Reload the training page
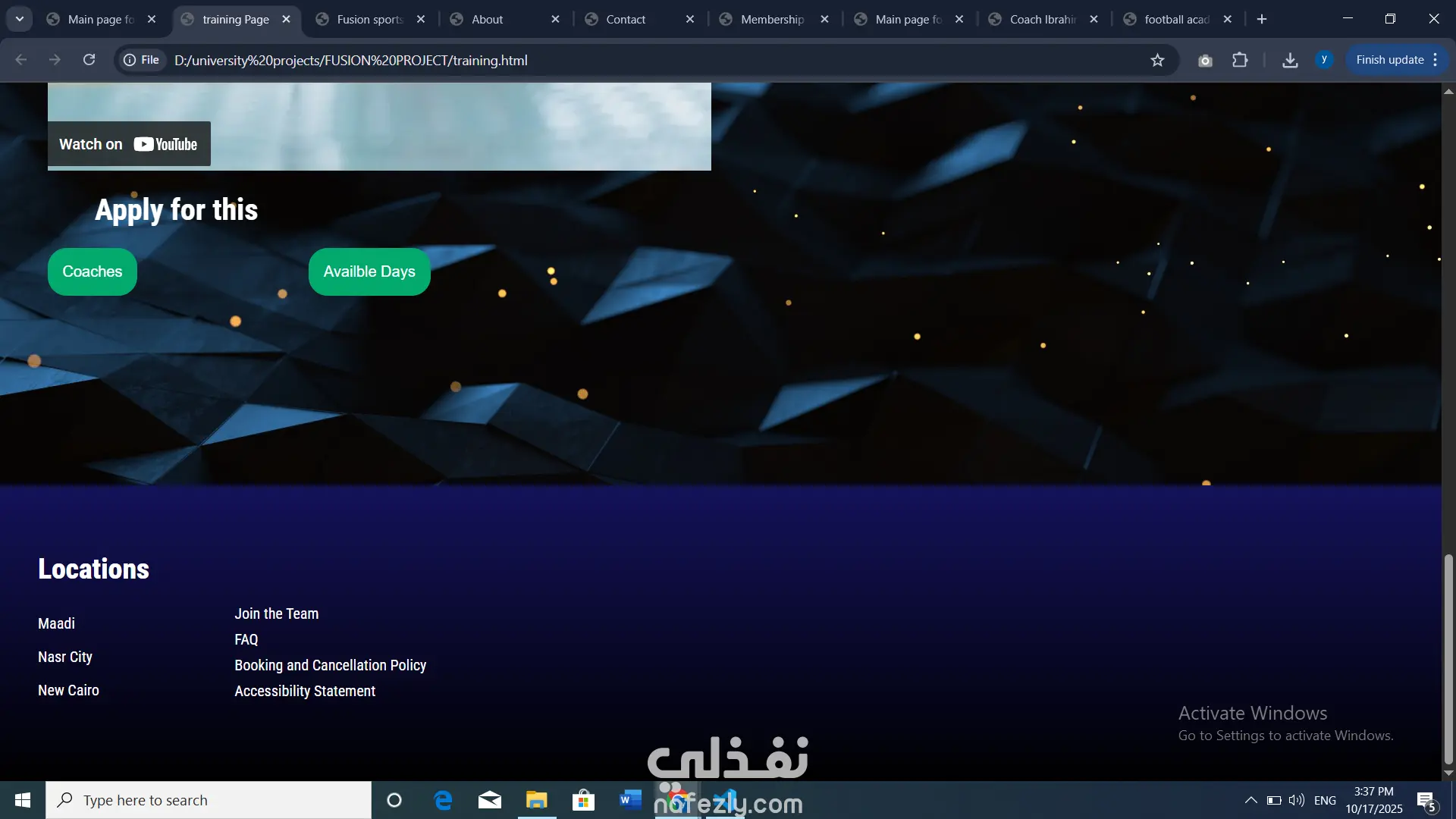The height and width of the screenshot is (819, 1456). click(x=89, y=60)
